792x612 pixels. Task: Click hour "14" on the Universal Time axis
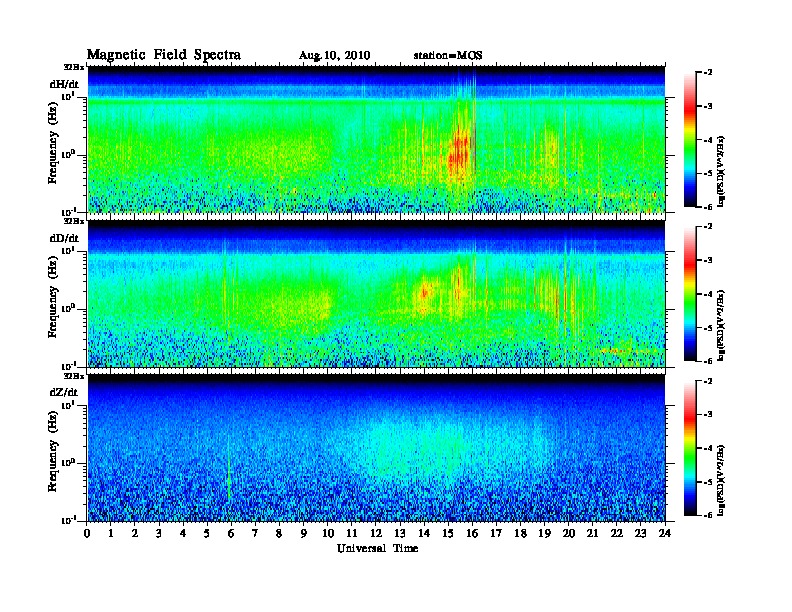(424, 533)
